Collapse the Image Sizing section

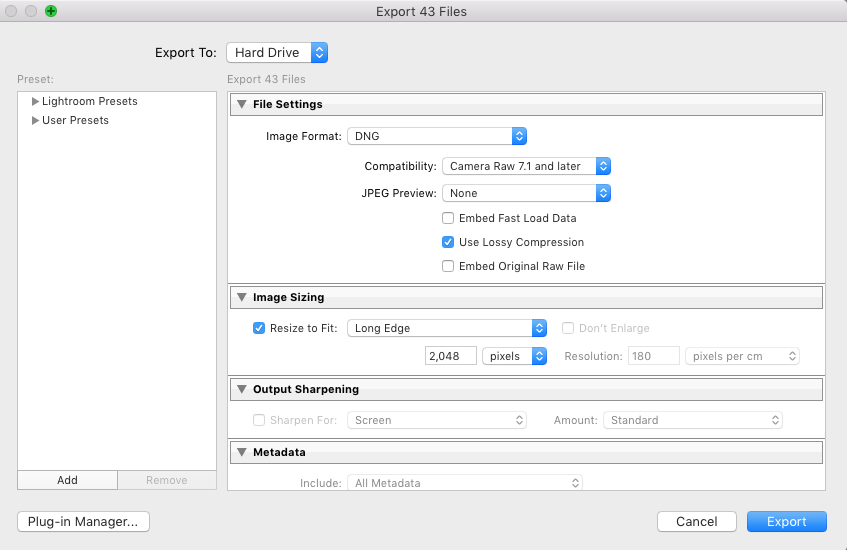pyautogui.click(x=242, y=297)
